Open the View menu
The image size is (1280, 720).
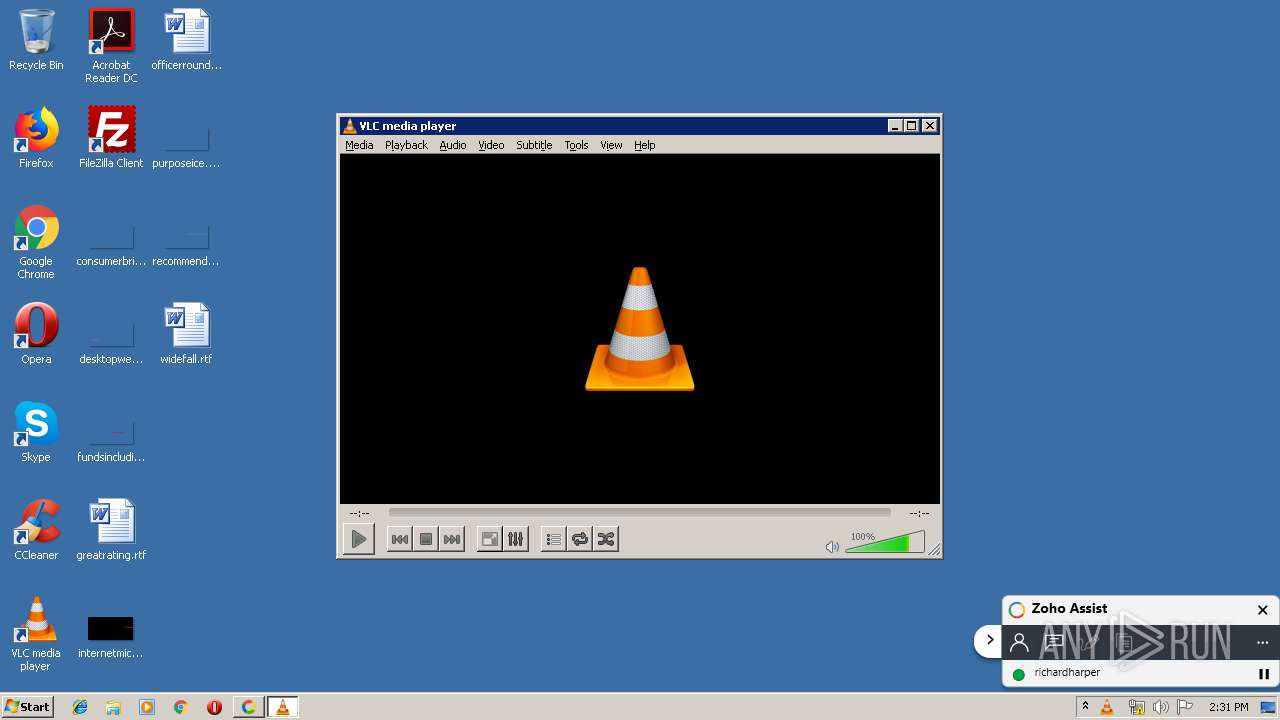611,145
